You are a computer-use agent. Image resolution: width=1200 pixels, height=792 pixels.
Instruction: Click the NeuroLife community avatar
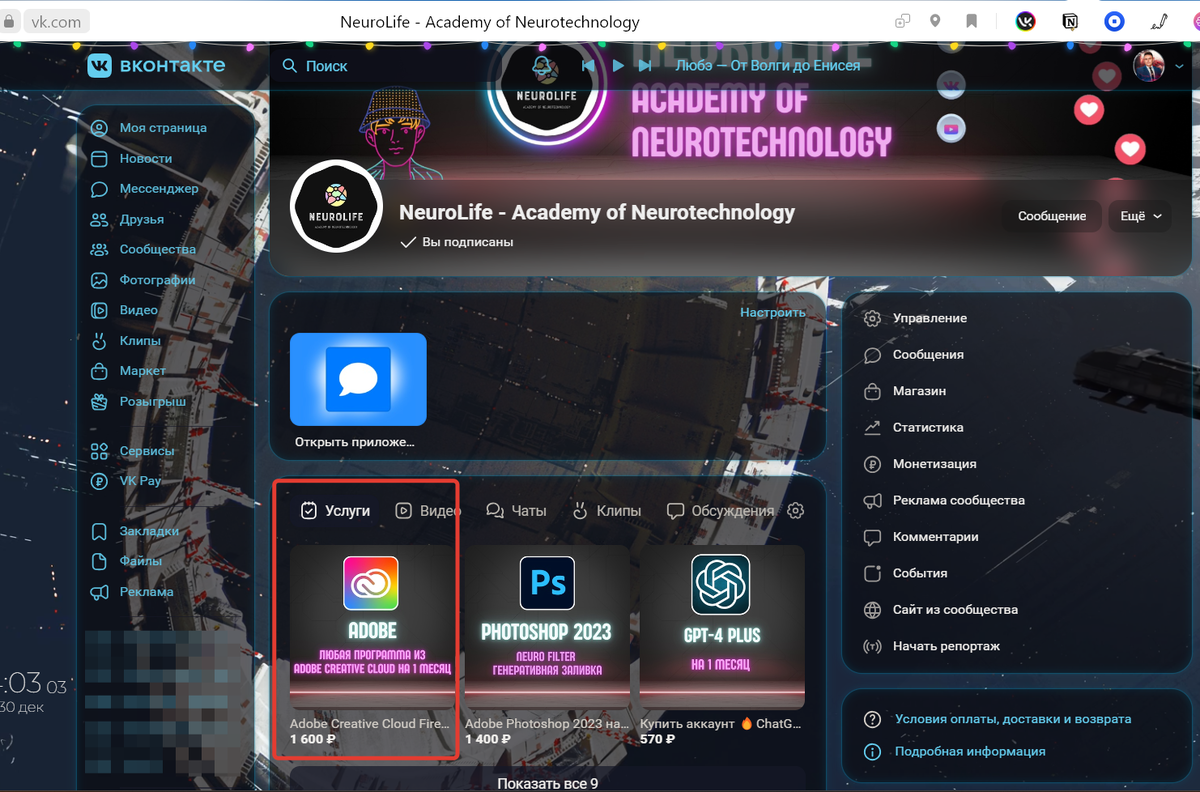pos(337,207)
